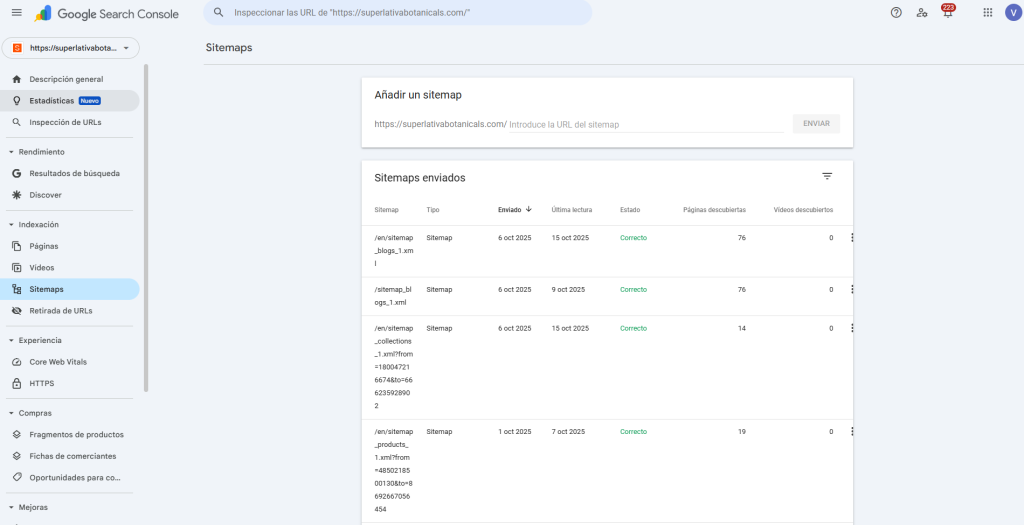This screenshot has height=525, width=1024.
Task: Collapse the Indexación section
Action: point(11,225)
